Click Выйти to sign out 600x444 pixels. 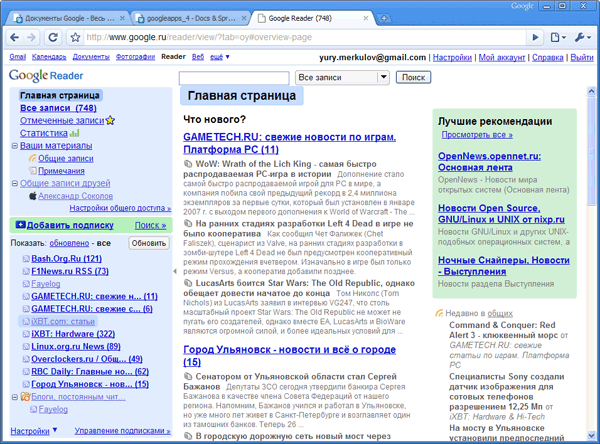[x=582, y=57]
